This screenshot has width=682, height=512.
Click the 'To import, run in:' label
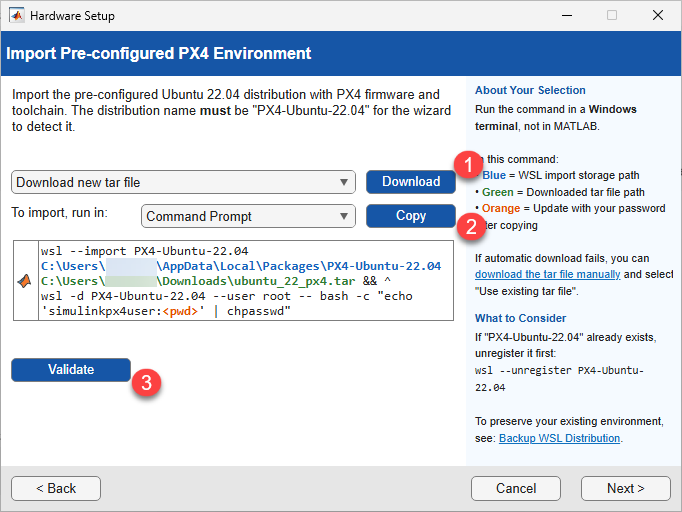pos(60,212)
